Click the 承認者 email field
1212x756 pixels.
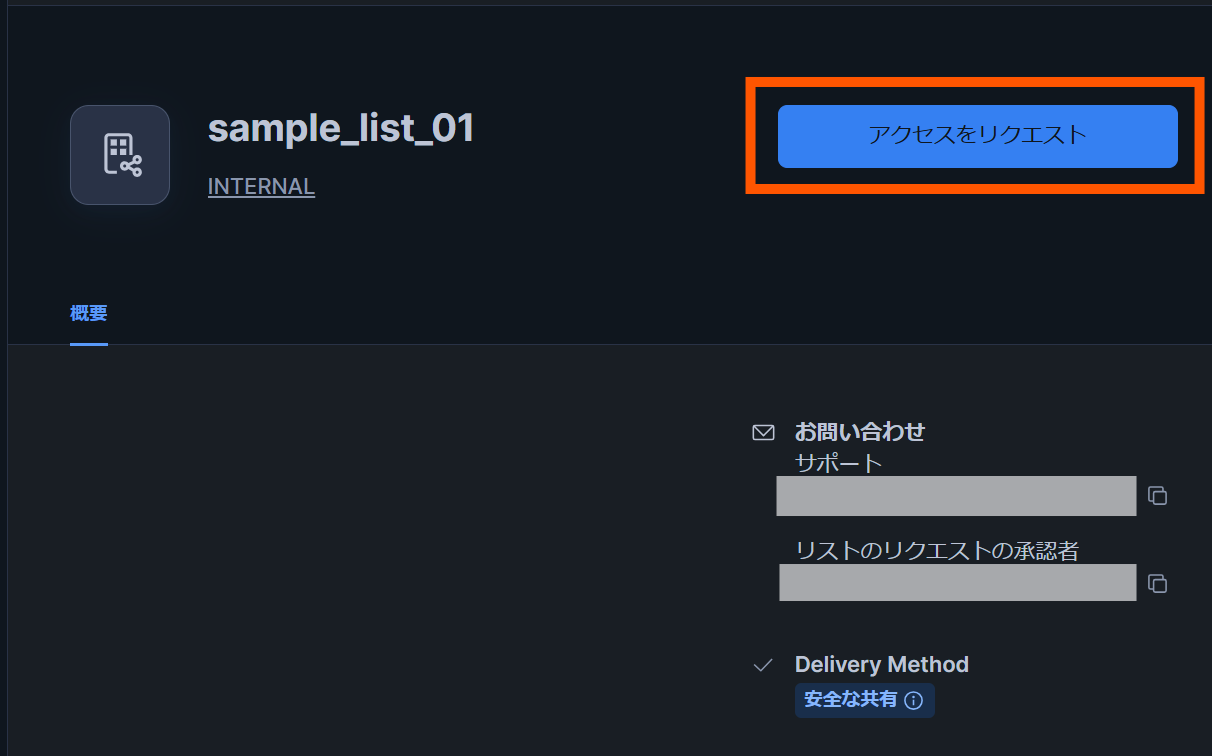pyautogui.click(x=957, y=583)
